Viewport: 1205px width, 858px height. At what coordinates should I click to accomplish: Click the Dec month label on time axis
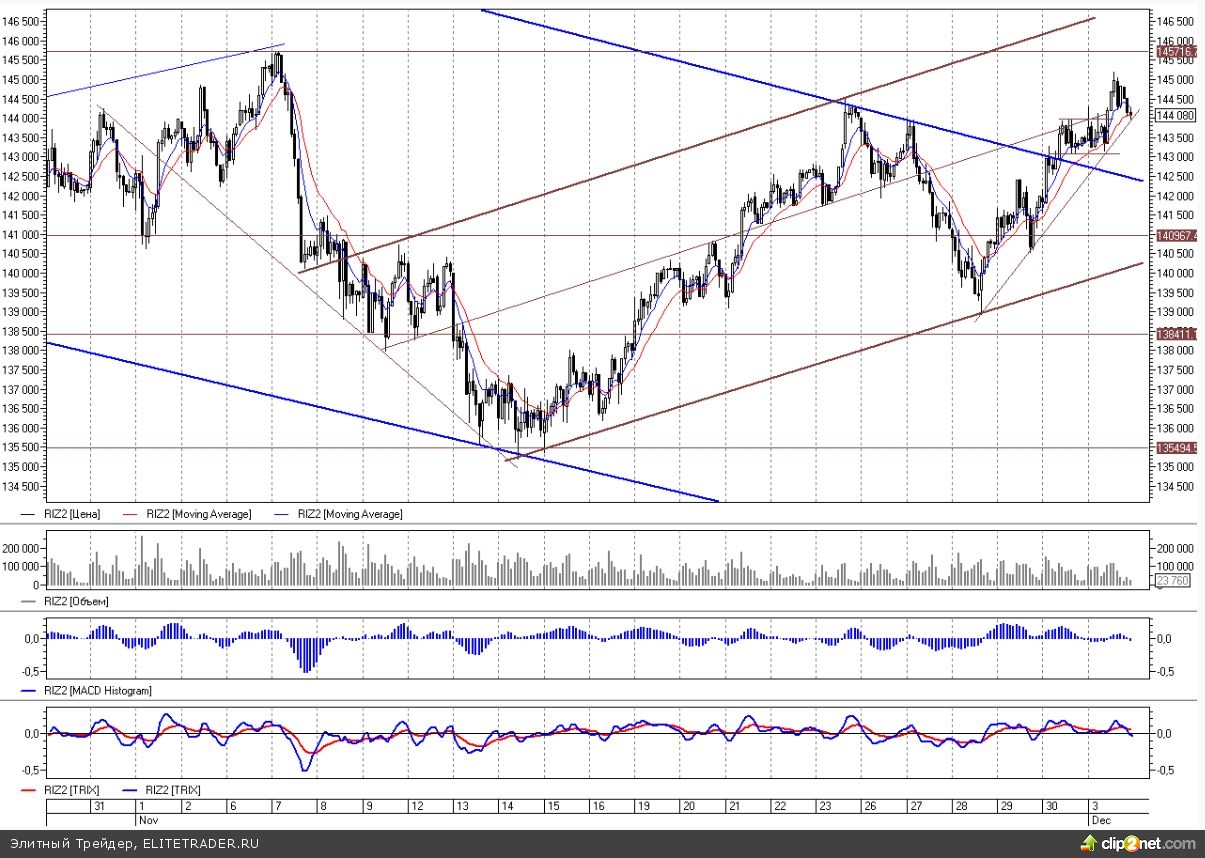coord(1100,817)
